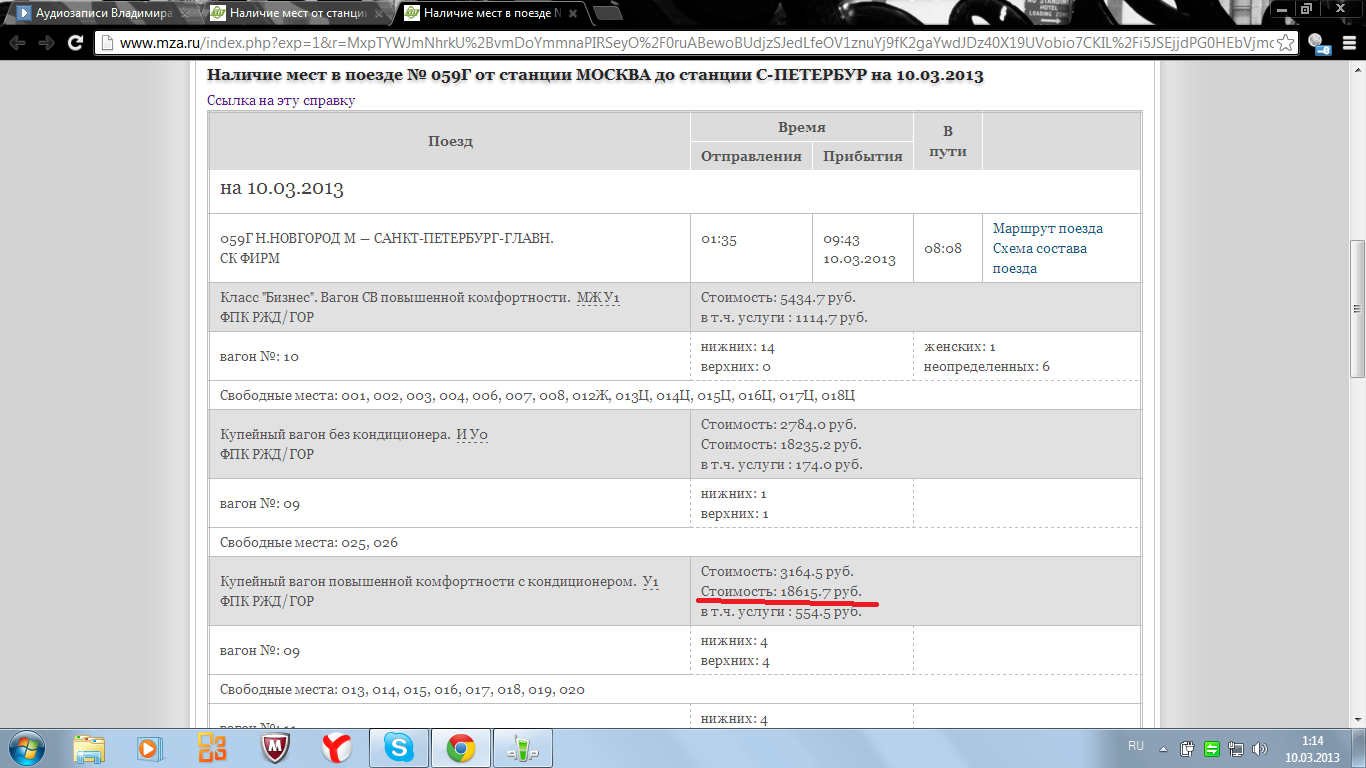Show hidden system tray icons
Screen dimensions: 1366x768
click(x=1163, y=748)
